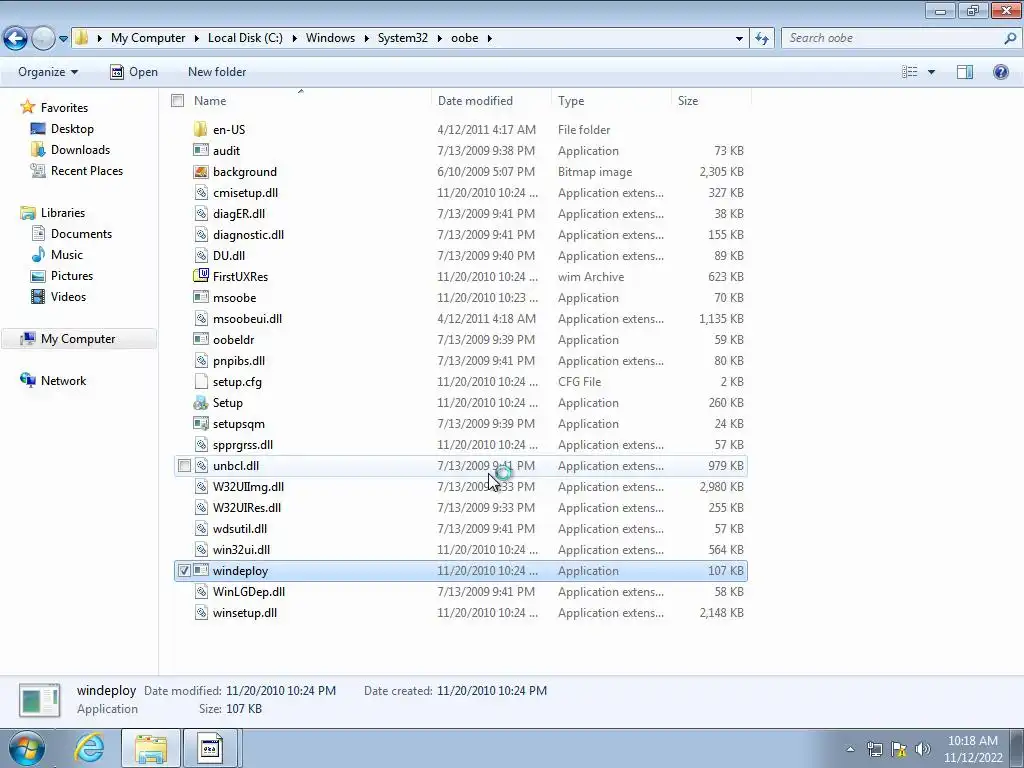Launch Internet Explorer from taskbar
The height and width of the screenshot is (768, 1024).
(89, 748)
